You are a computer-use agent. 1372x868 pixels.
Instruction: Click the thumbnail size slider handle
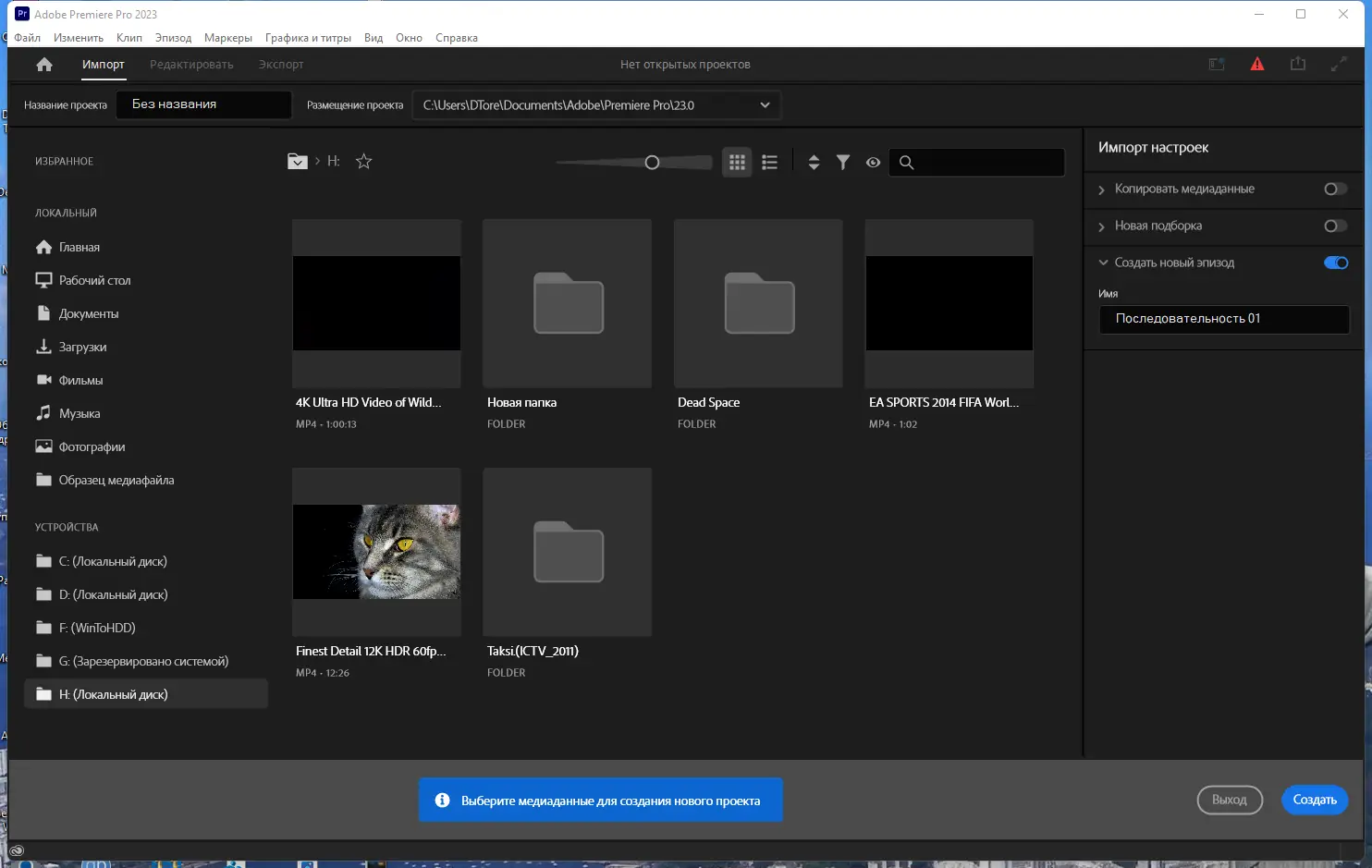tap(652, 163)
